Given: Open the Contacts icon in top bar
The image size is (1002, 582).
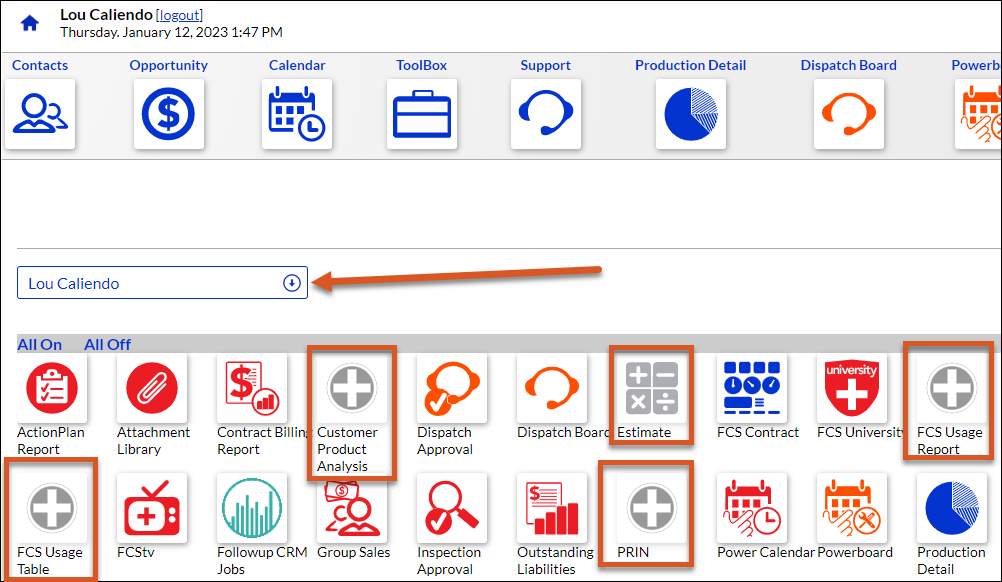Looking at the screenshot, I should pyautogui.click(x=40, y=114).
